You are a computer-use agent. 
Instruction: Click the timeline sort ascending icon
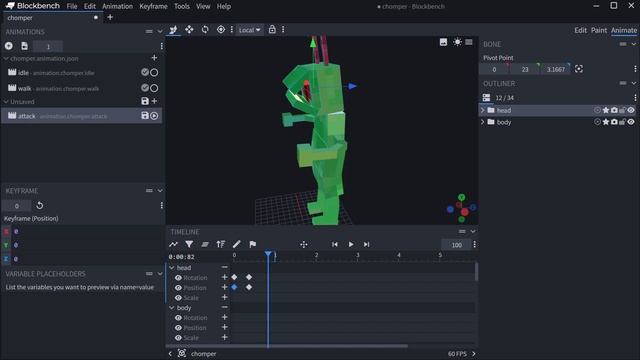point(221,244)
